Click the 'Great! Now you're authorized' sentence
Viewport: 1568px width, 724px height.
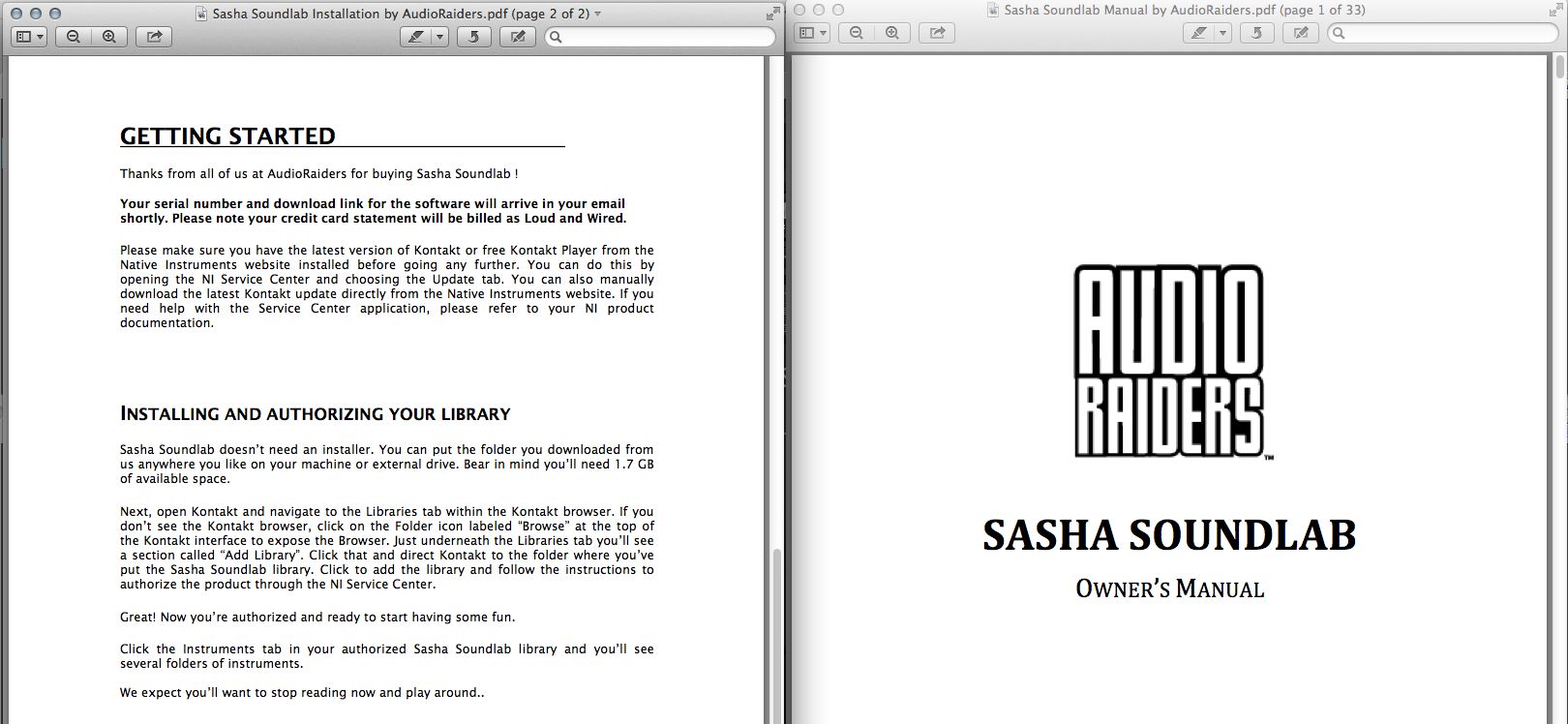pos(317,617)
